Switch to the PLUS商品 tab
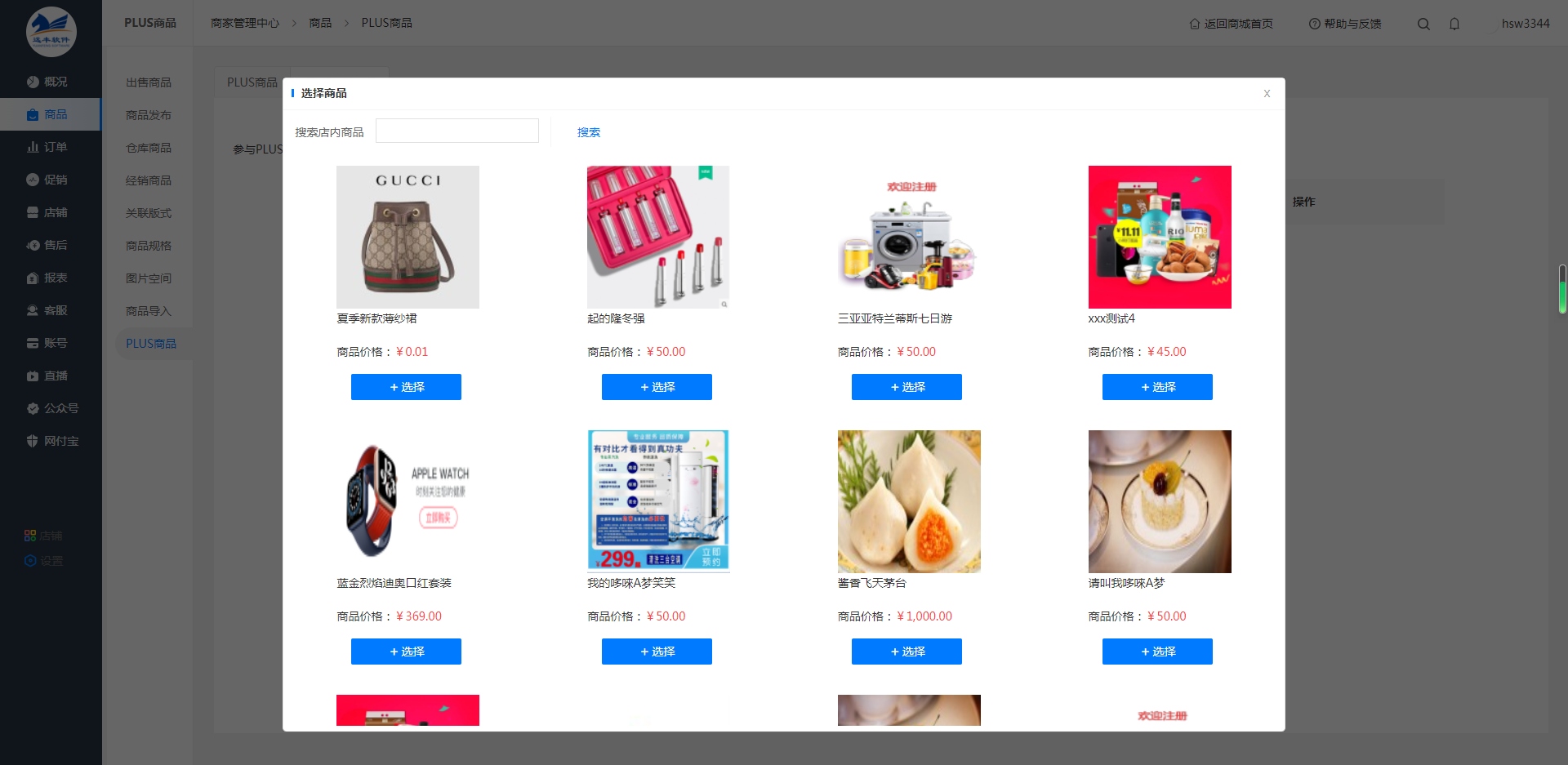 pyautogui.click(x=252, y=82)
